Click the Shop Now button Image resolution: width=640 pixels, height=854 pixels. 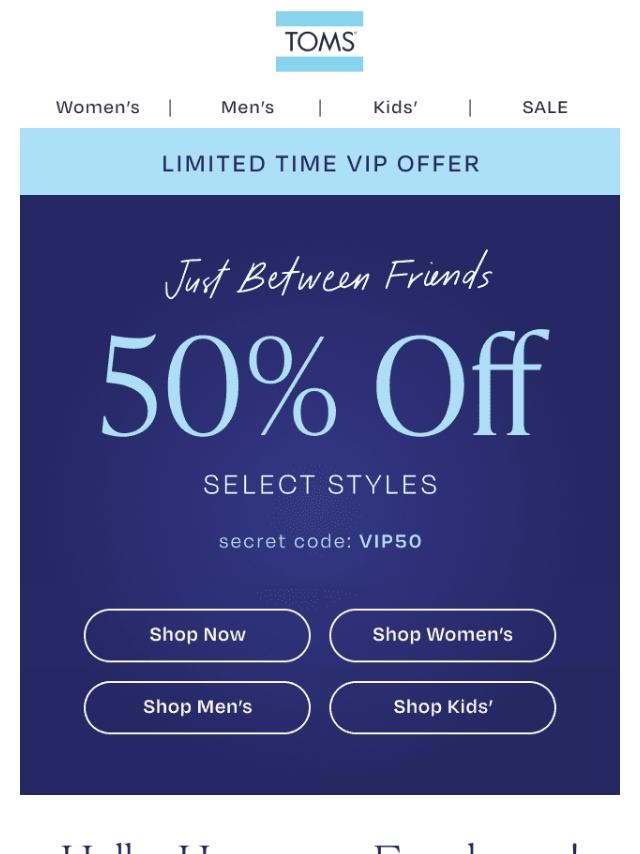coord(197,635)
